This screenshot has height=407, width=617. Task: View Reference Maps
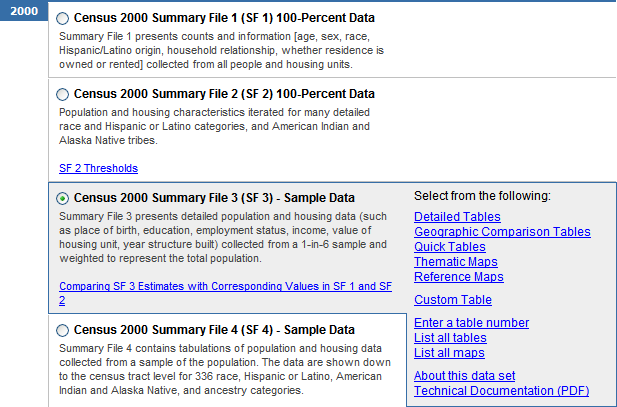click(459, 277)
